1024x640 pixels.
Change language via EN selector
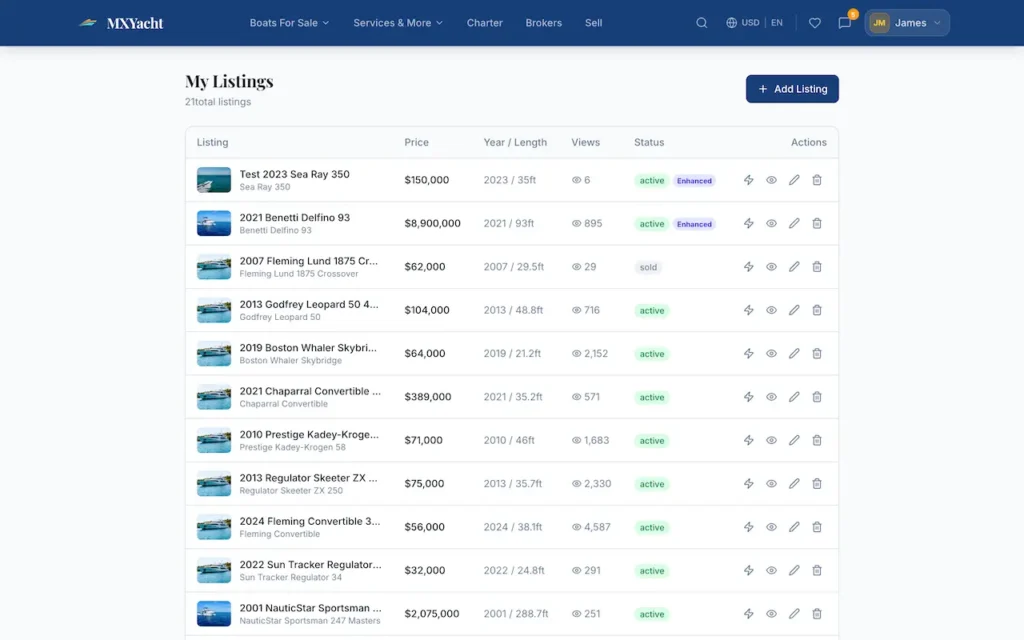pyautogui.click(x=776, y=23)
